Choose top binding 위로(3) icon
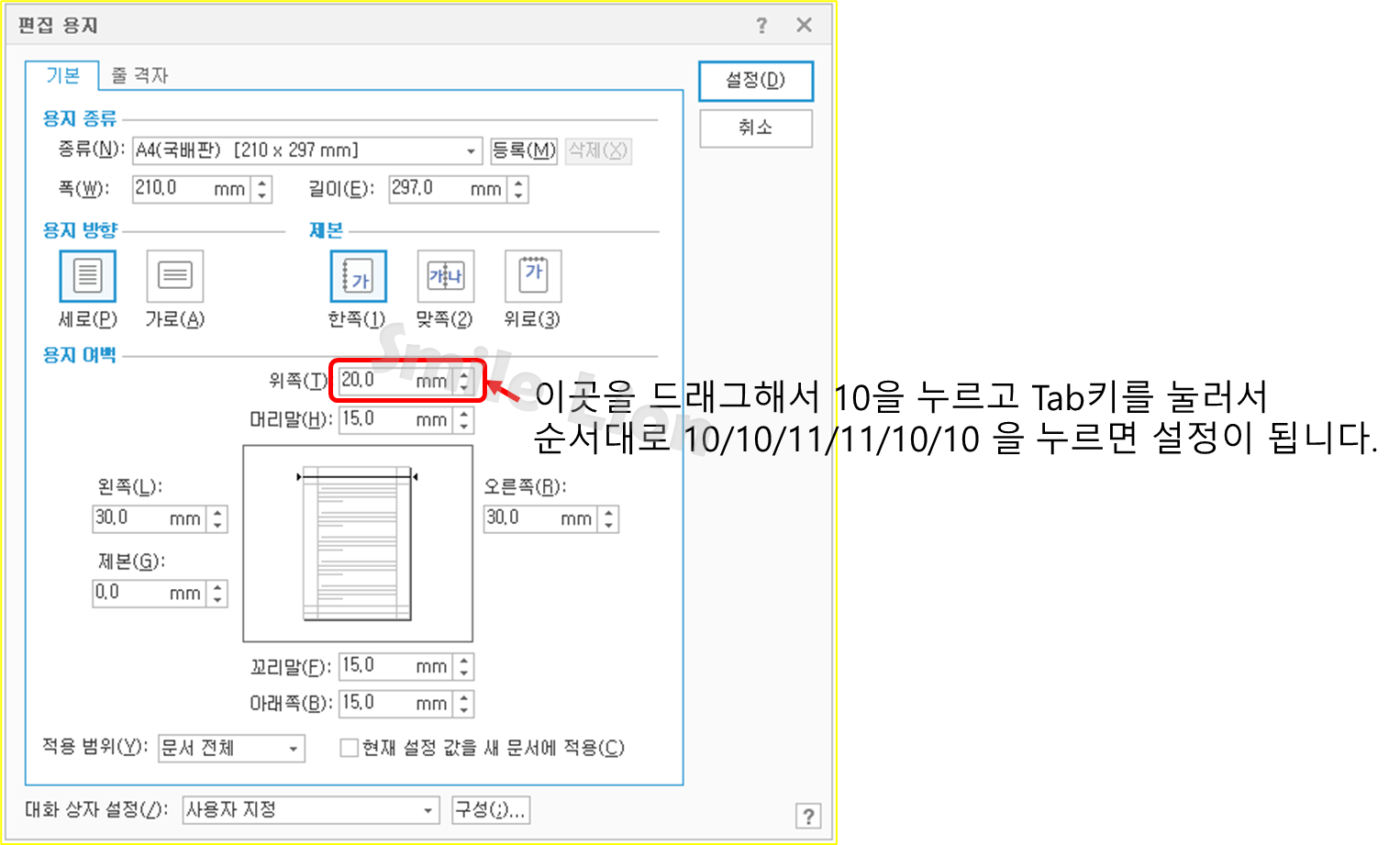This screenshot has width=1400, height=845. pyautogui.click(x=533, y=276)
